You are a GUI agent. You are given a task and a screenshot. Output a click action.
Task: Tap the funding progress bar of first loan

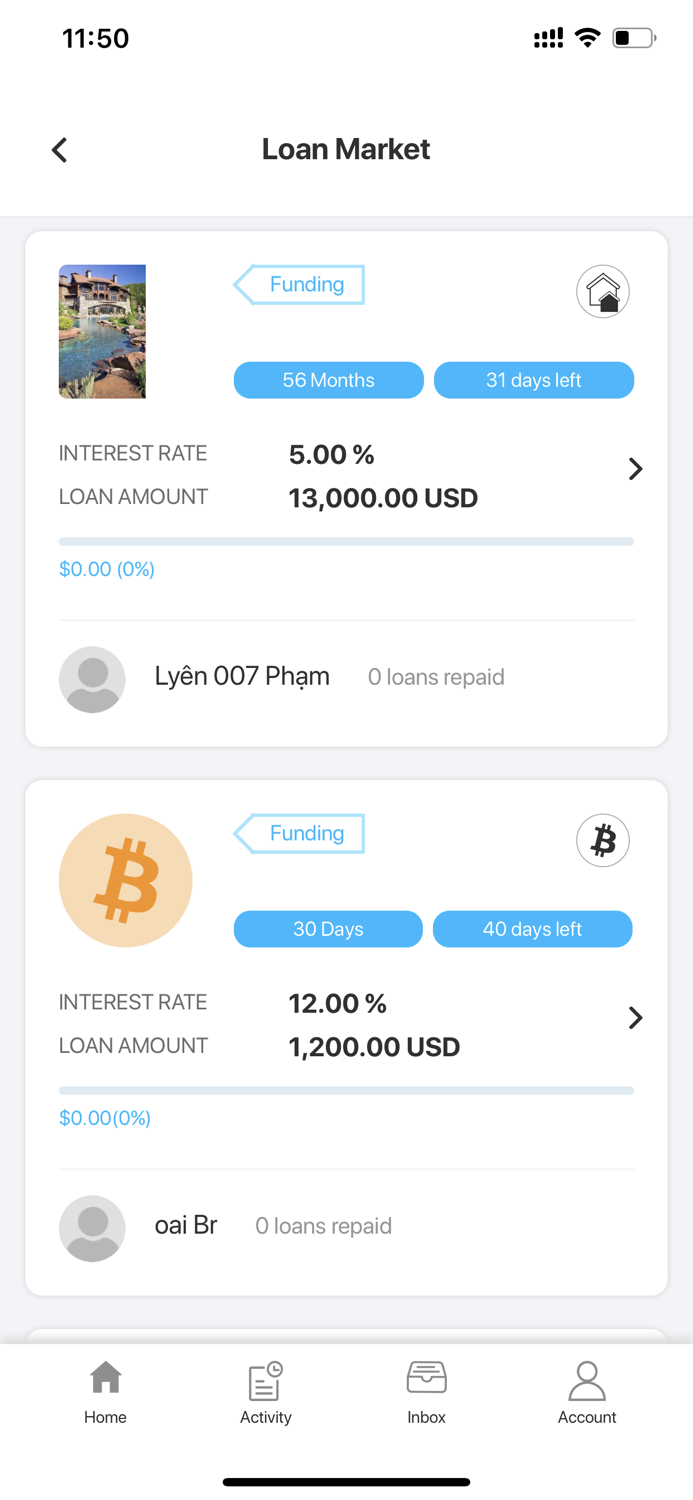point(346,541)
